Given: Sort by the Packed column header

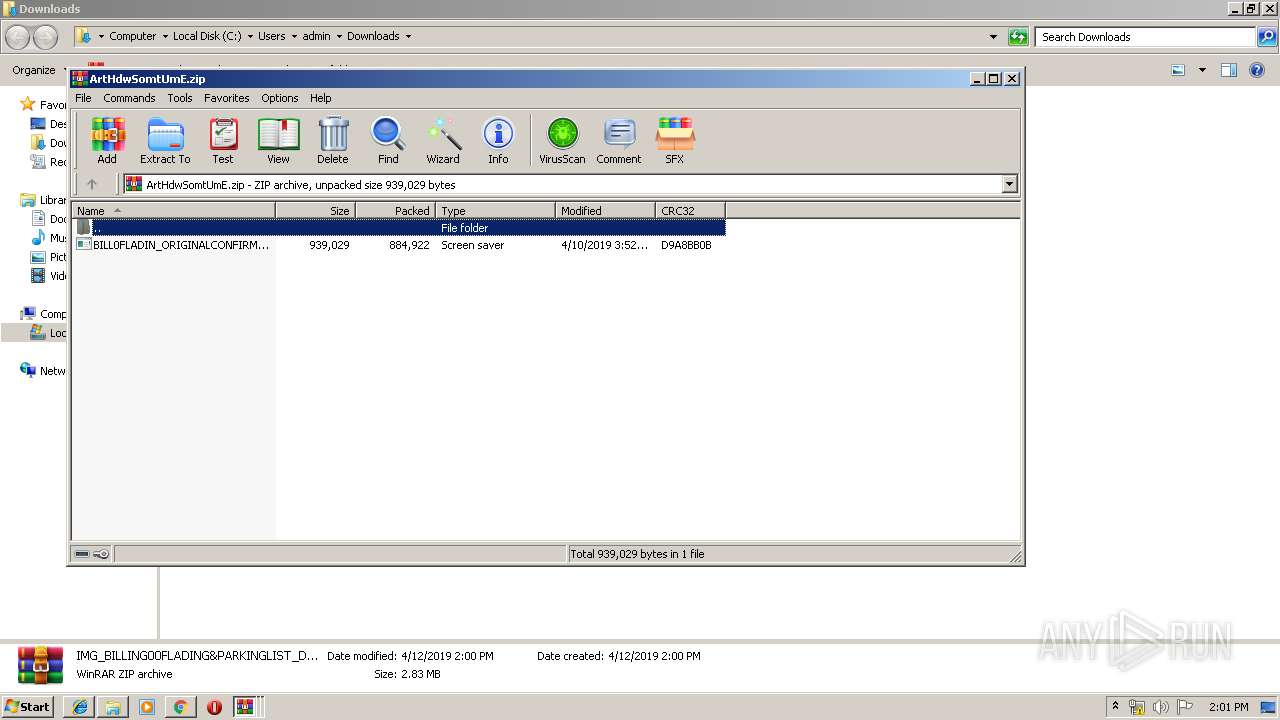Looking at the screenshot, I should click(x=396, y=210).
